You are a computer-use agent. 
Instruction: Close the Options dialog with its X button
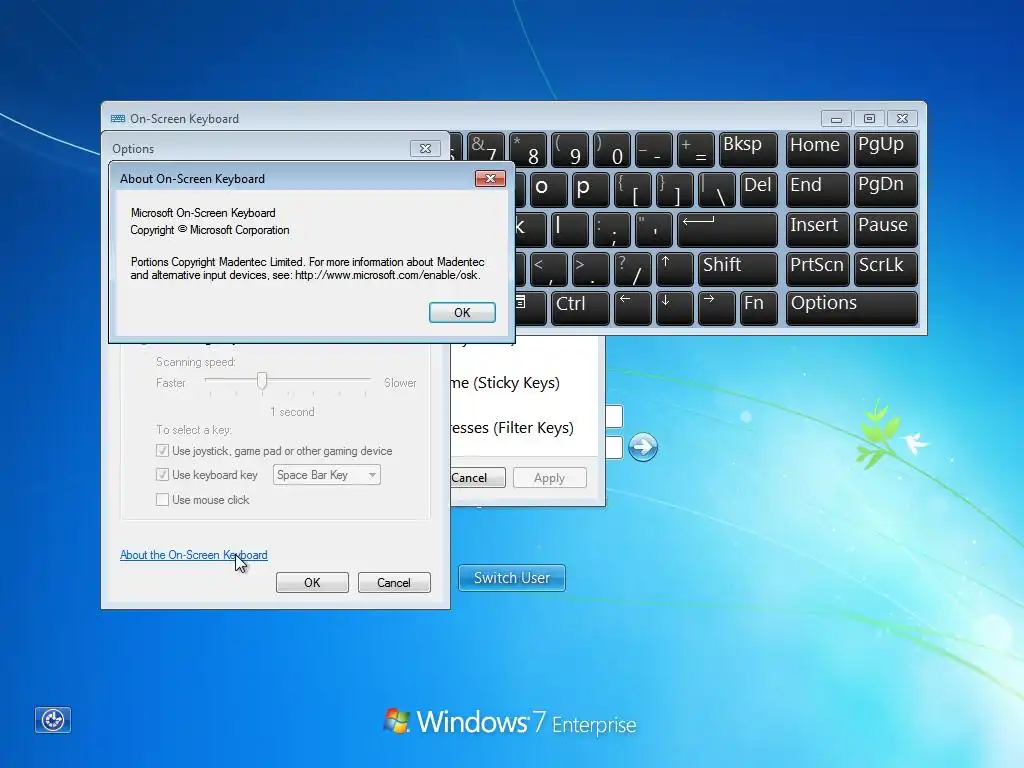425,148
